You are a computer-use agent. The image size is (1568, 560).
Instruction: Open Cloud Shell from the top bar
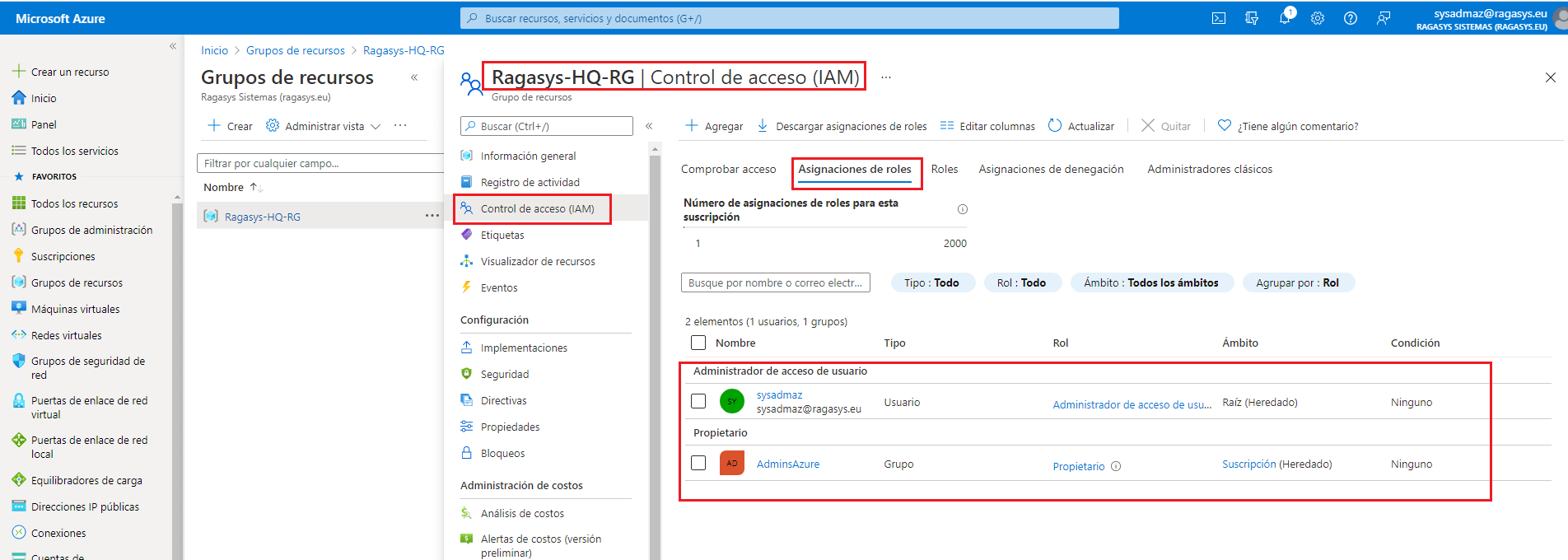click(x=1219, y=18)
